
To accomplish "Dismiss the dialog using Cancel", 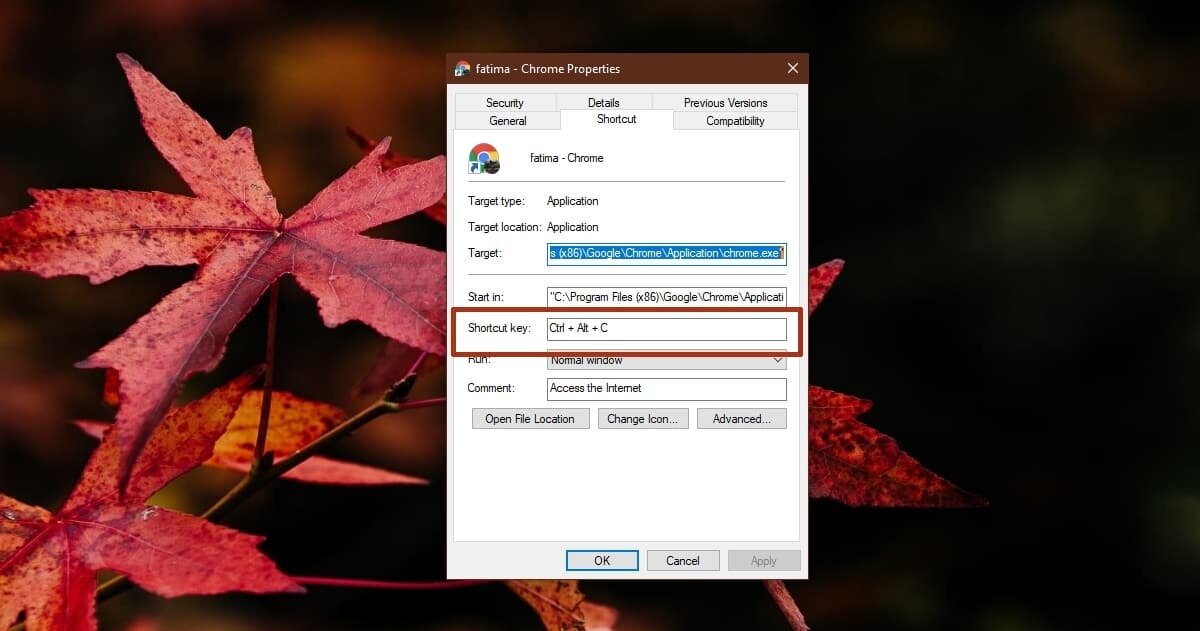I will [683, 560].
